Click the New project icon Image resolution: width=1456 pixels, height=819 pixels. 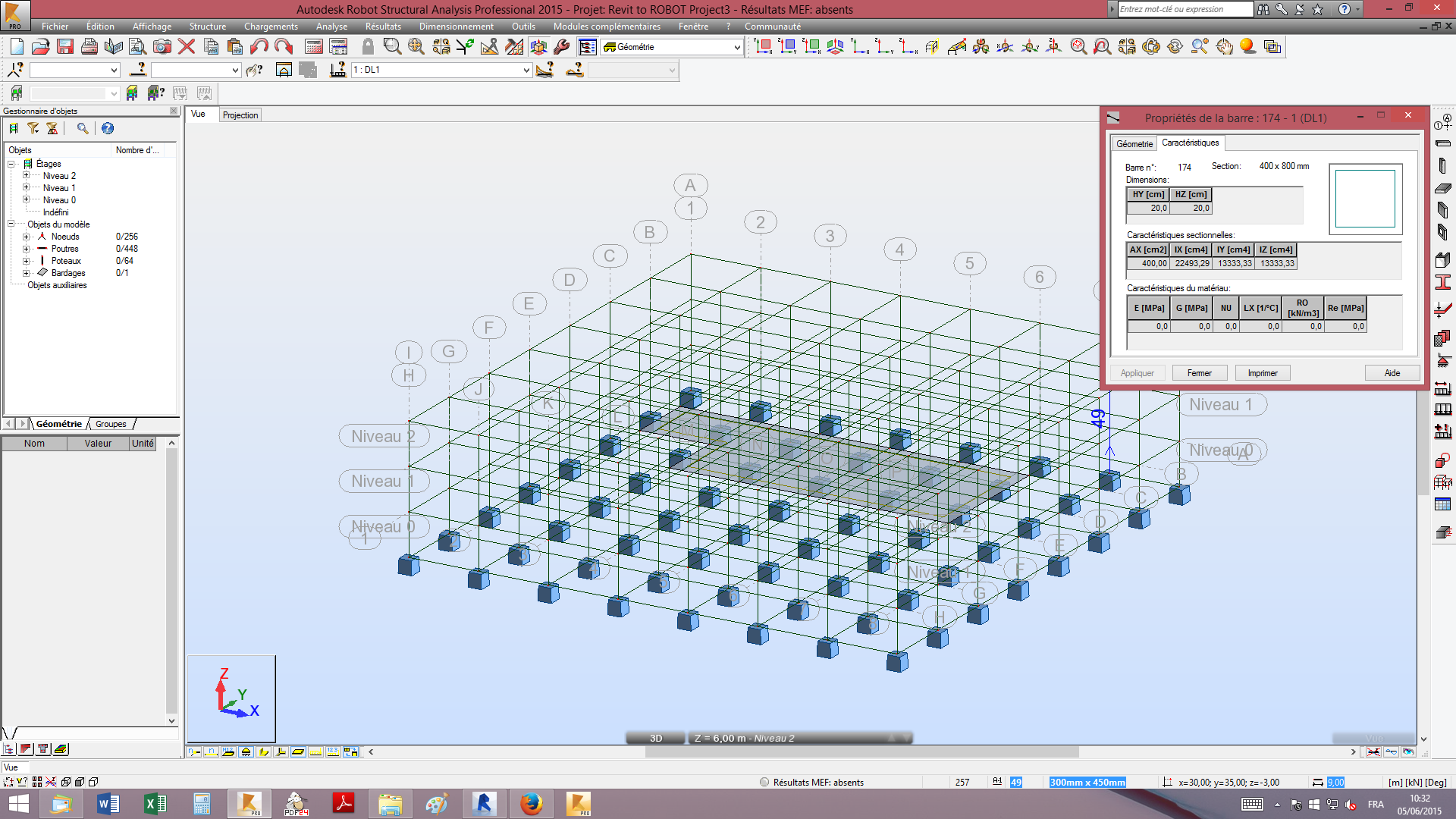(x=17, y=47)
